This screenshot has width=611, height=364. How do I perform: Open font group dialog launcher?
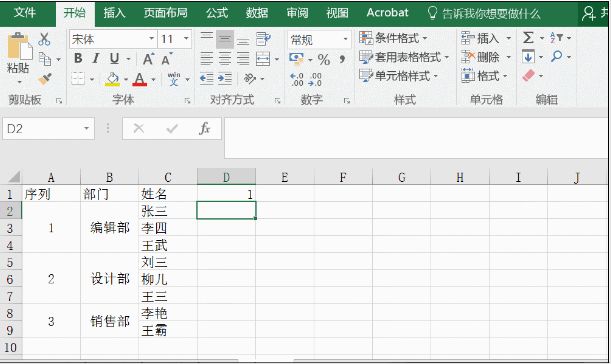pos(187,101)
